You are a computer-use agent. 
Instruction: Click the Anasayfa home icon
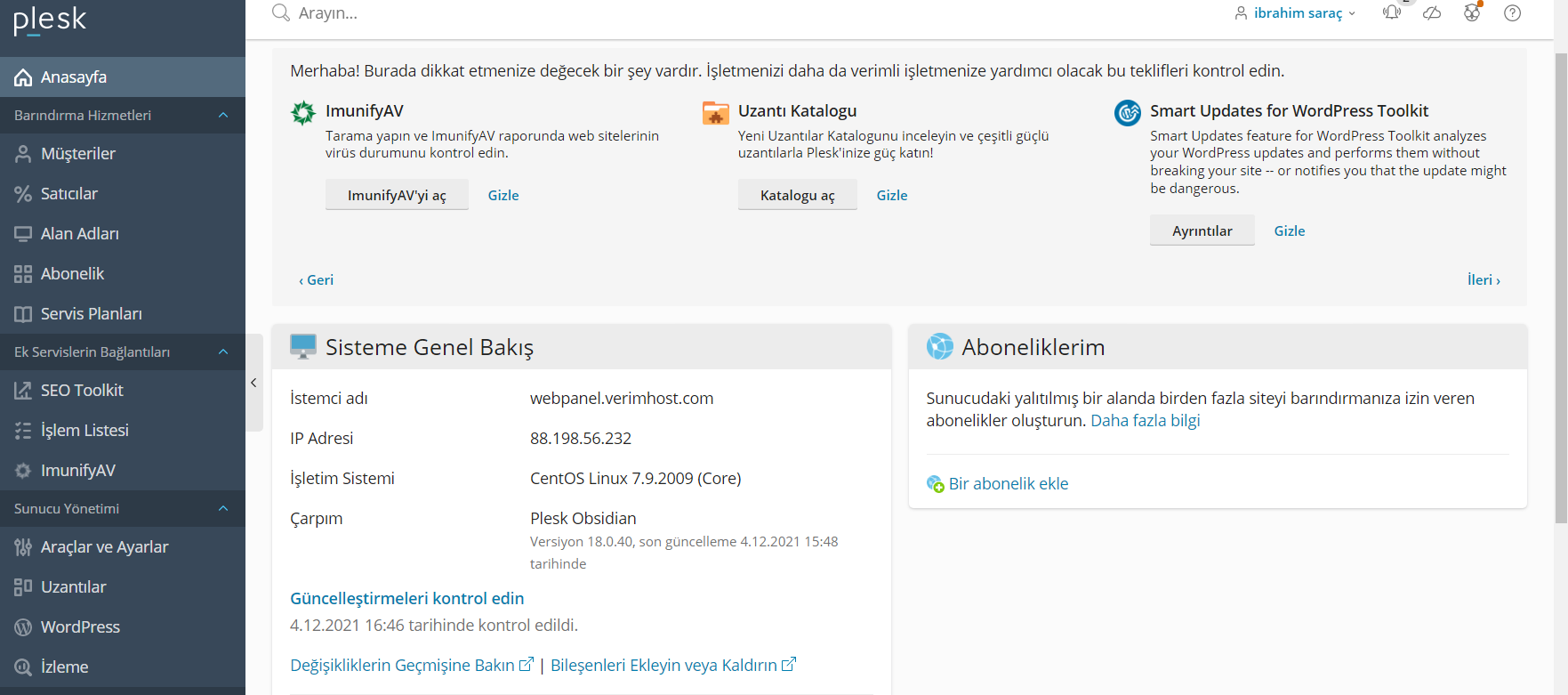click(x=23, y=77)
